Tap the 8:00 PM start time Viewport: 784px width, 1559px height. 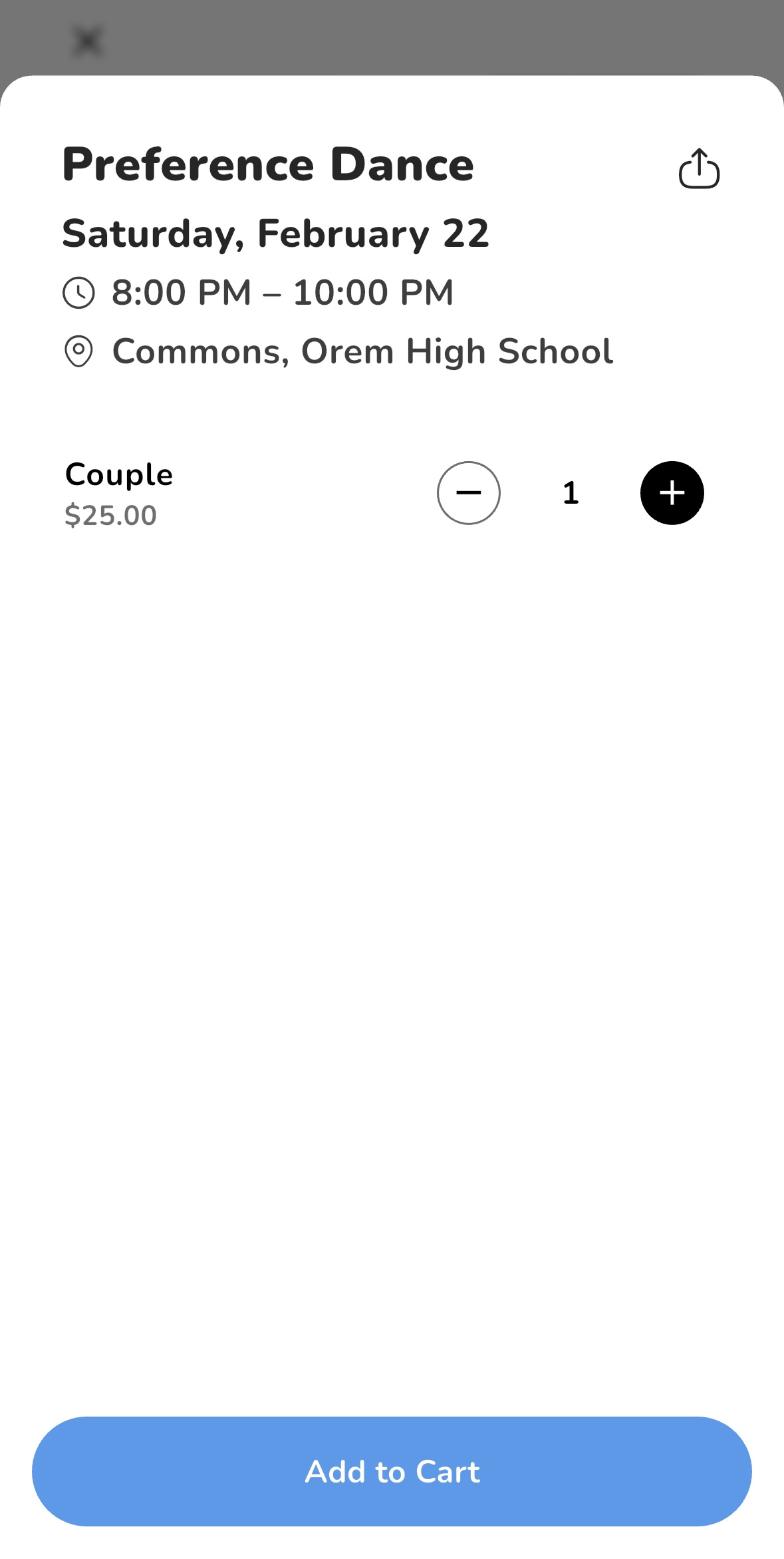[x=182, y=293]
